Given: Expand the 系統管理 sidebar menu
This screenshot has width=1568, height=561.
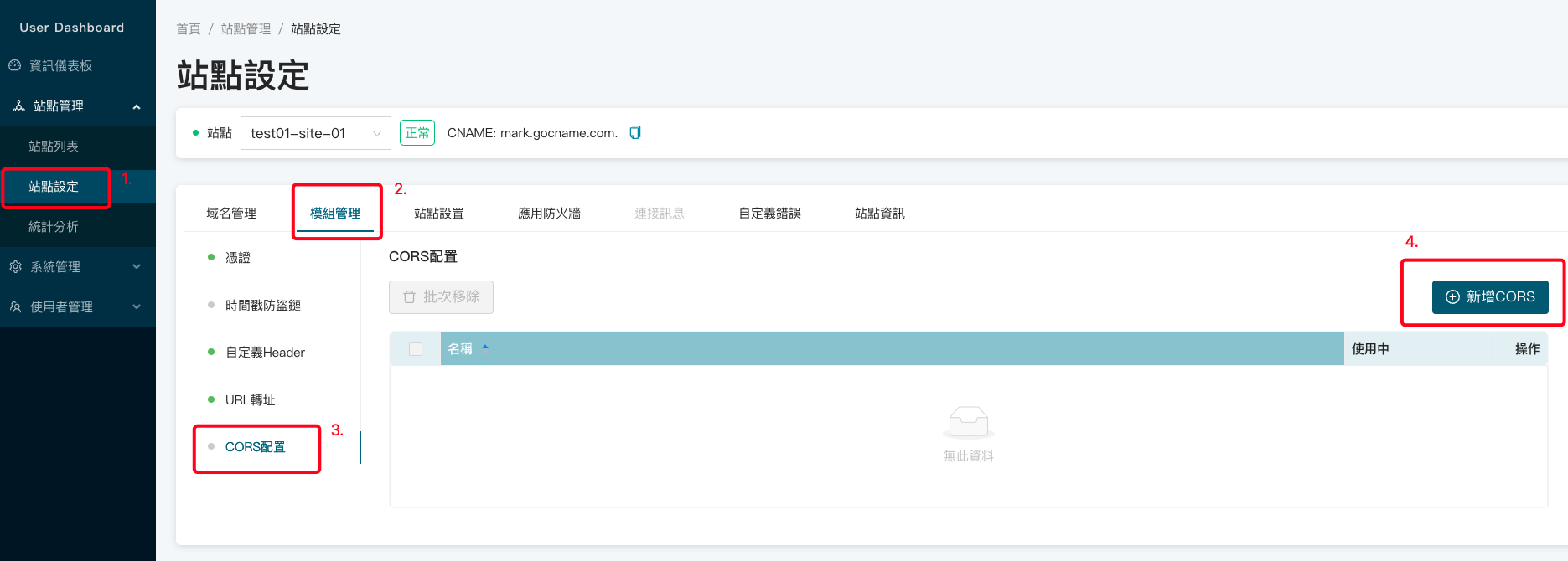Looking at the screenshot, I should tap(136, 267).
